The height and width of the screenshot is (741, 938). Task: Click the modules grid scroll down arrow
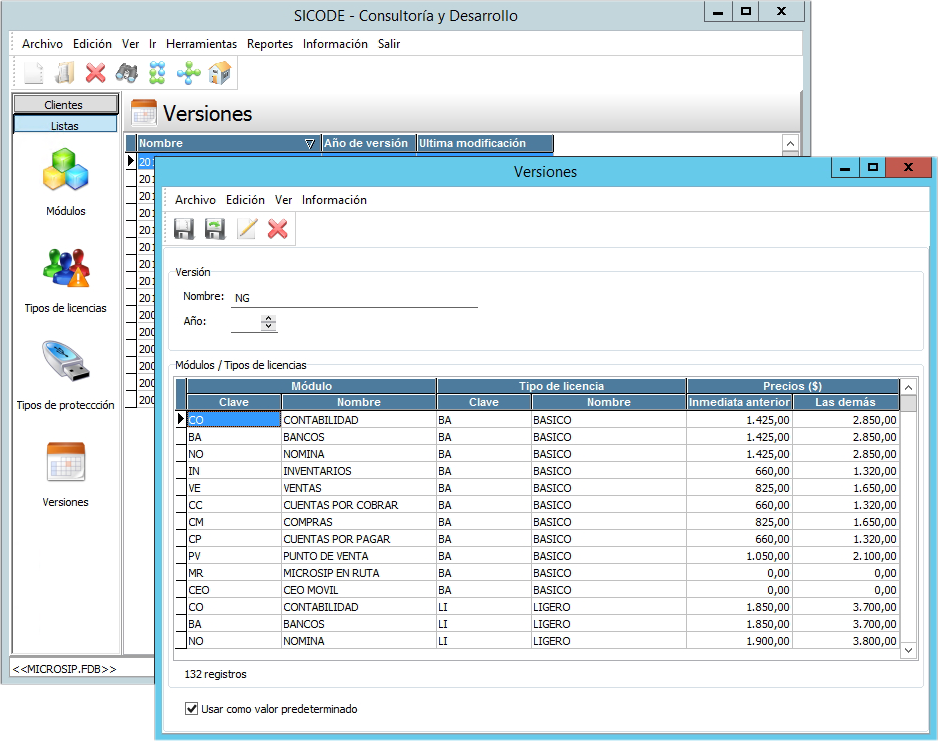908,650
